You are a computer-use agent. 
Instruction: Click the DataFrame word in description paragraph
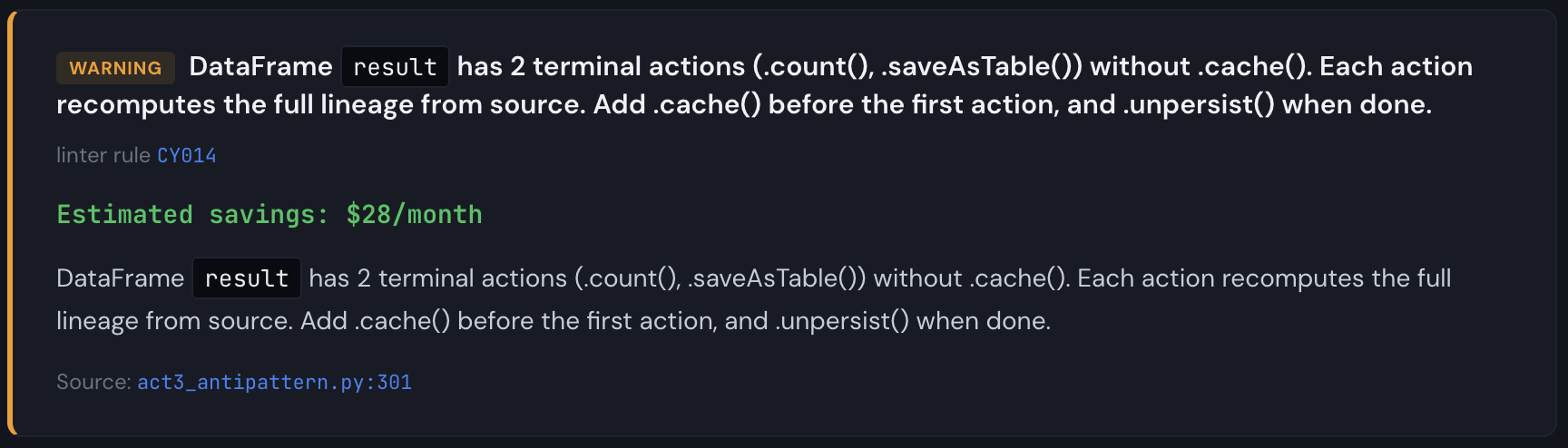(x=120, y=278)
